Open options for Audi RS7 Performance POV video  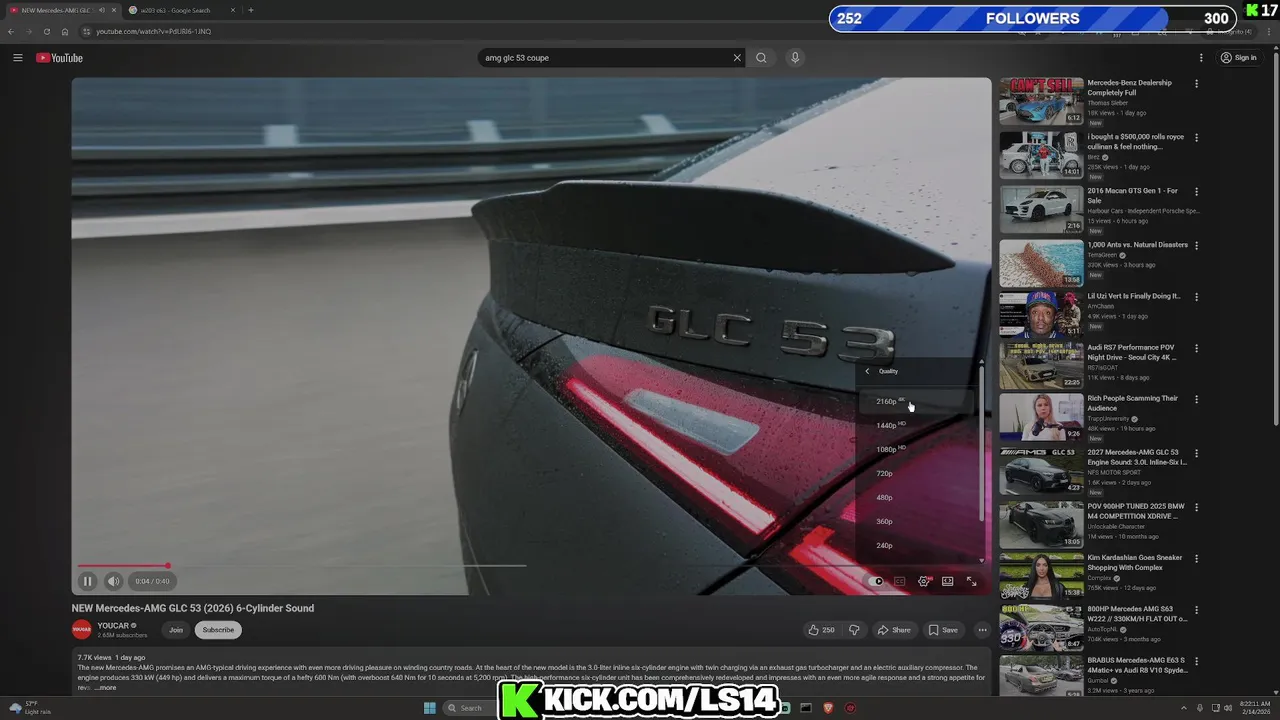1196,350
